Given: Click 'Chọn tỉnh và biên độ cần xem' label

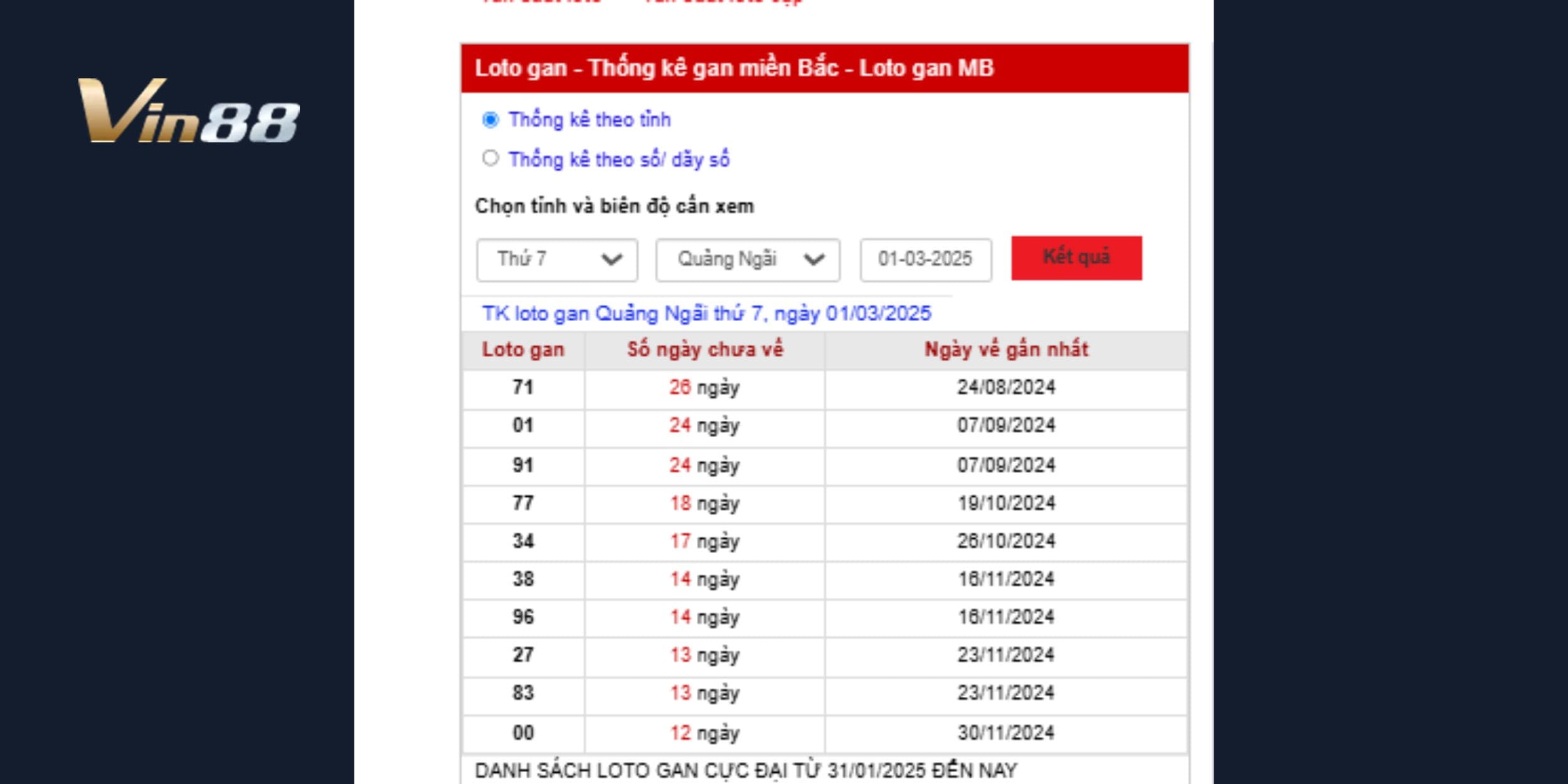Looking at the screenshot, I should 615,206.
